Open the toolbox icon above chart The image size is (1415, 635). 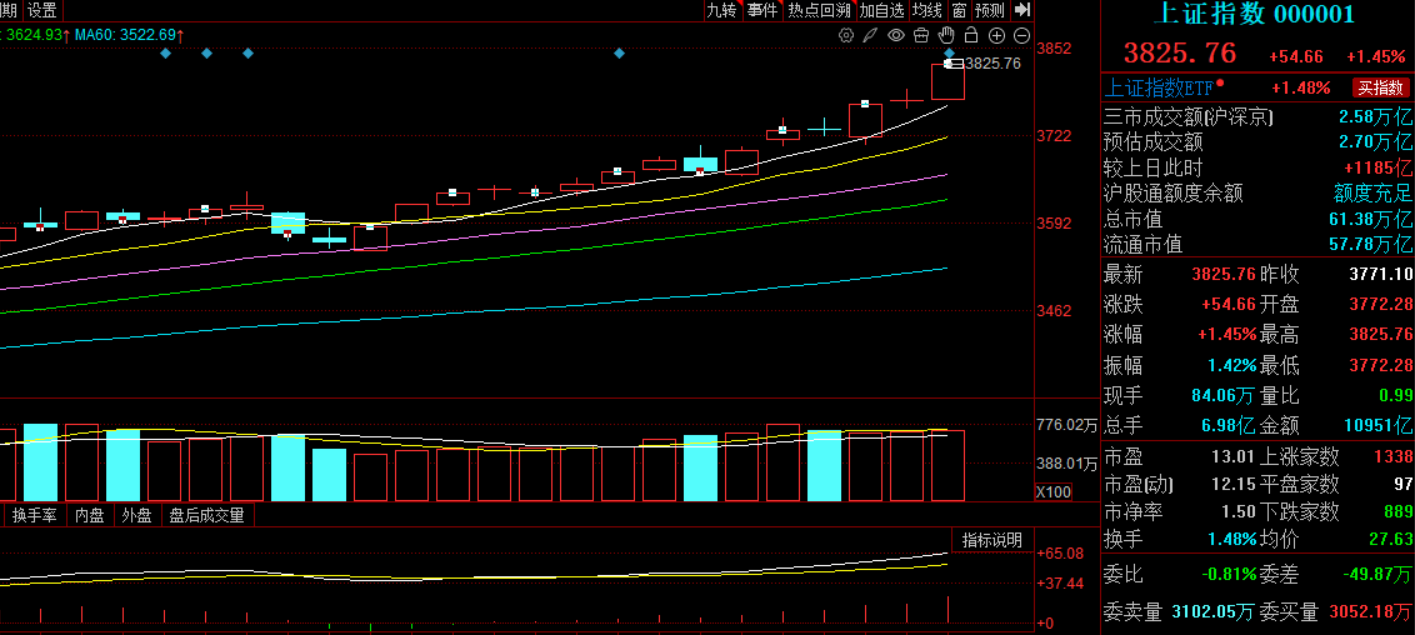point(921,36)
